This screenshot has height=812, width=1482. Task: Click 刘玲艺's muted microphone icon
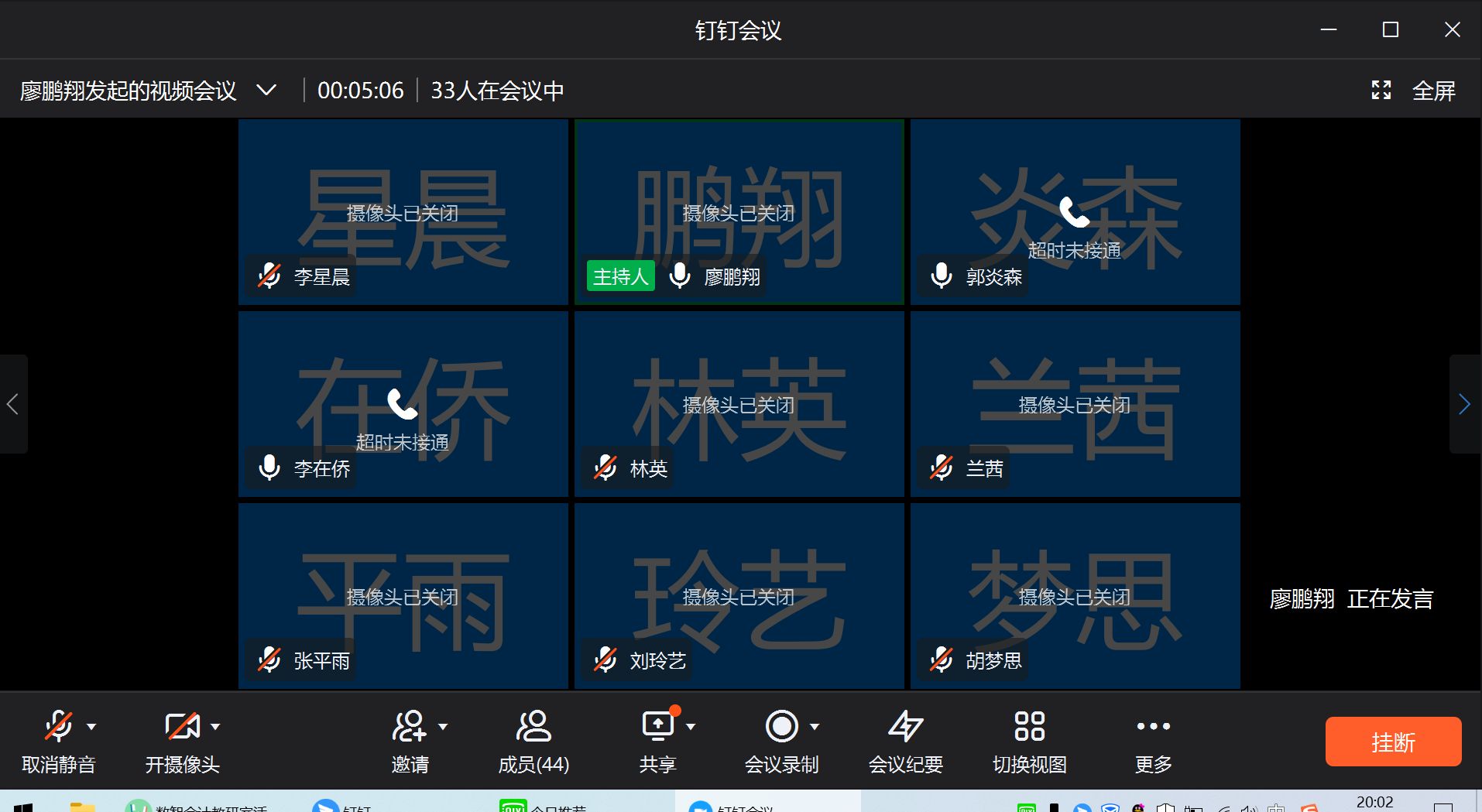point(605,660)
